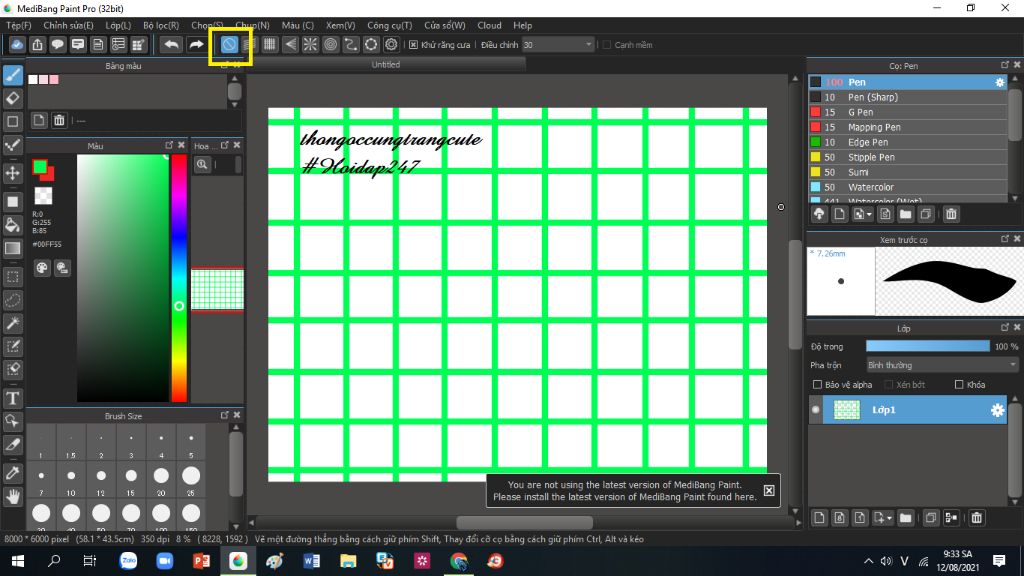Image resolution: width=1024 pixels, height=576 pixels.
Task: Toggle visibility of Lớp1 layer
Action: tap(816, 410)
